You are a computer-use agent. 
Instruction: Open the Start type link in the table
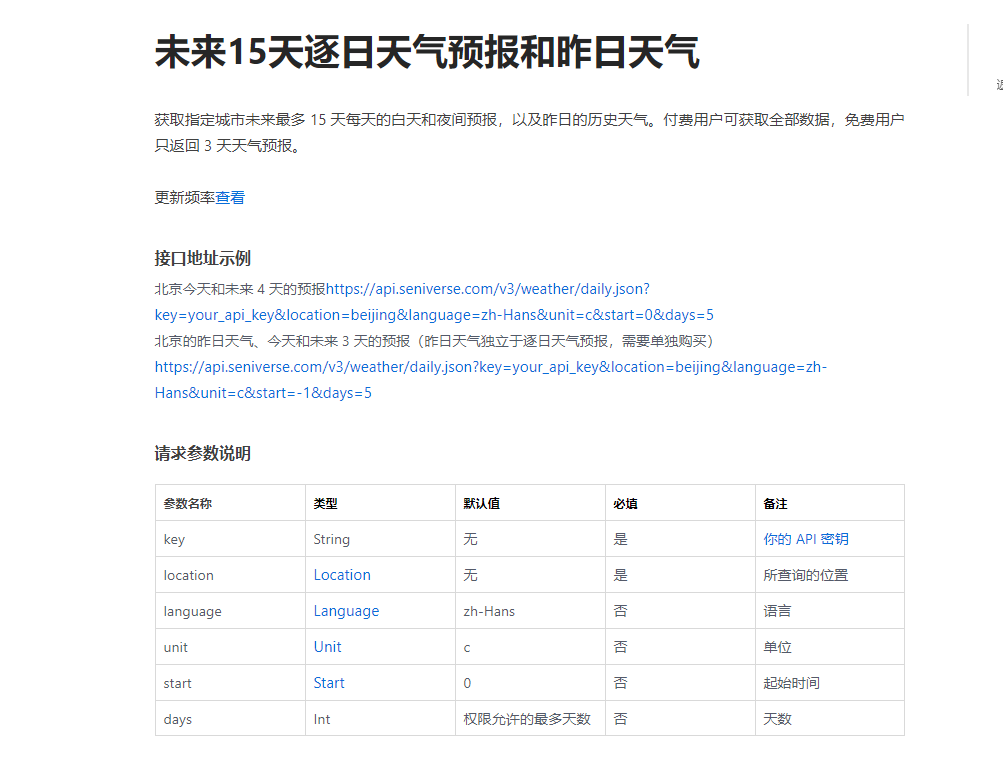pyautogui.click(x=329, y=682)
